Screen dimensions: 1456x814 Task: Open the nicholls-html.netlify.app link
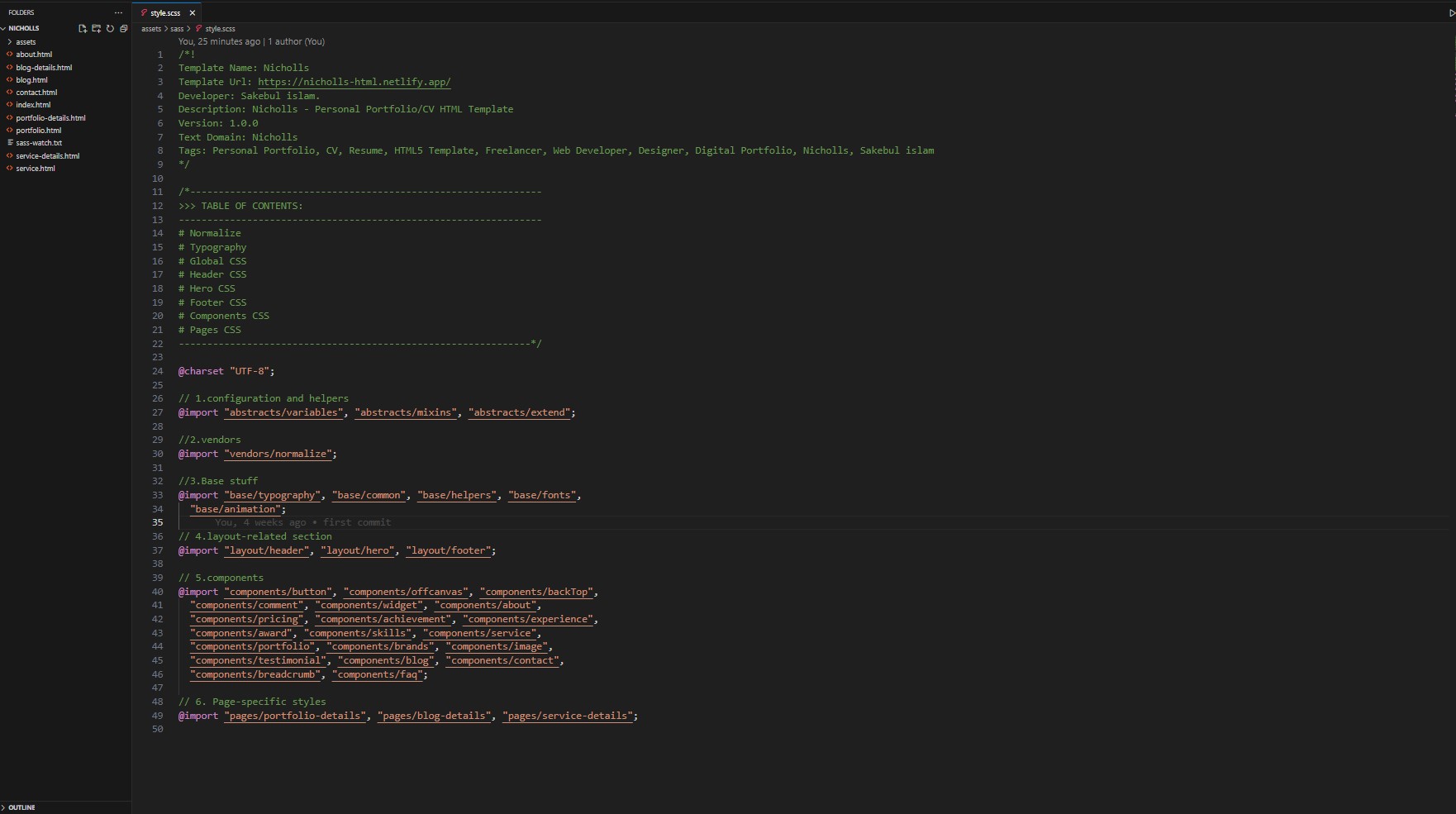[354, 82]
